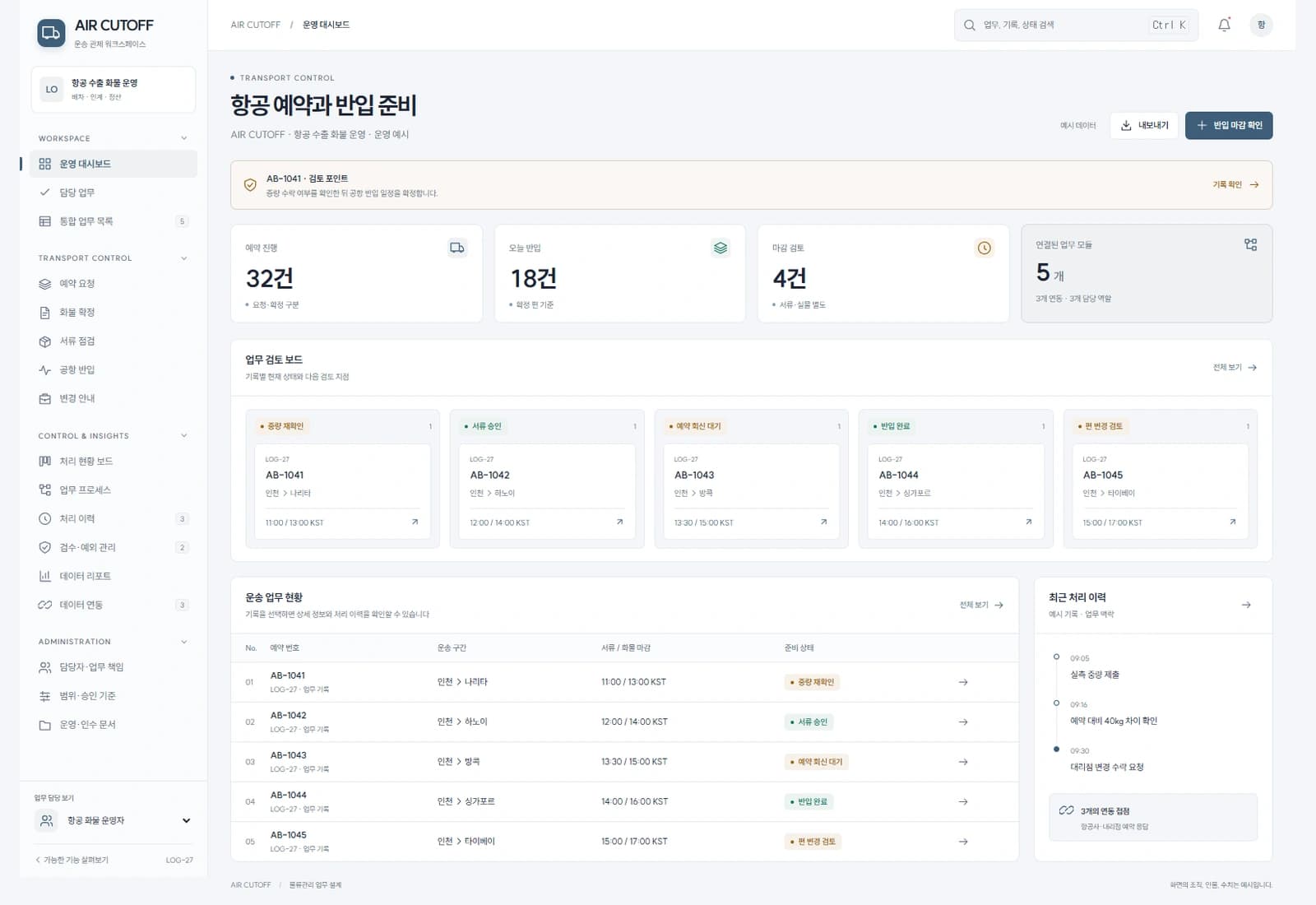Open the arrow icon on AB-1045 card
Image resolution: width=1316 pixels, height=905 pixels.
[1232, 522]
